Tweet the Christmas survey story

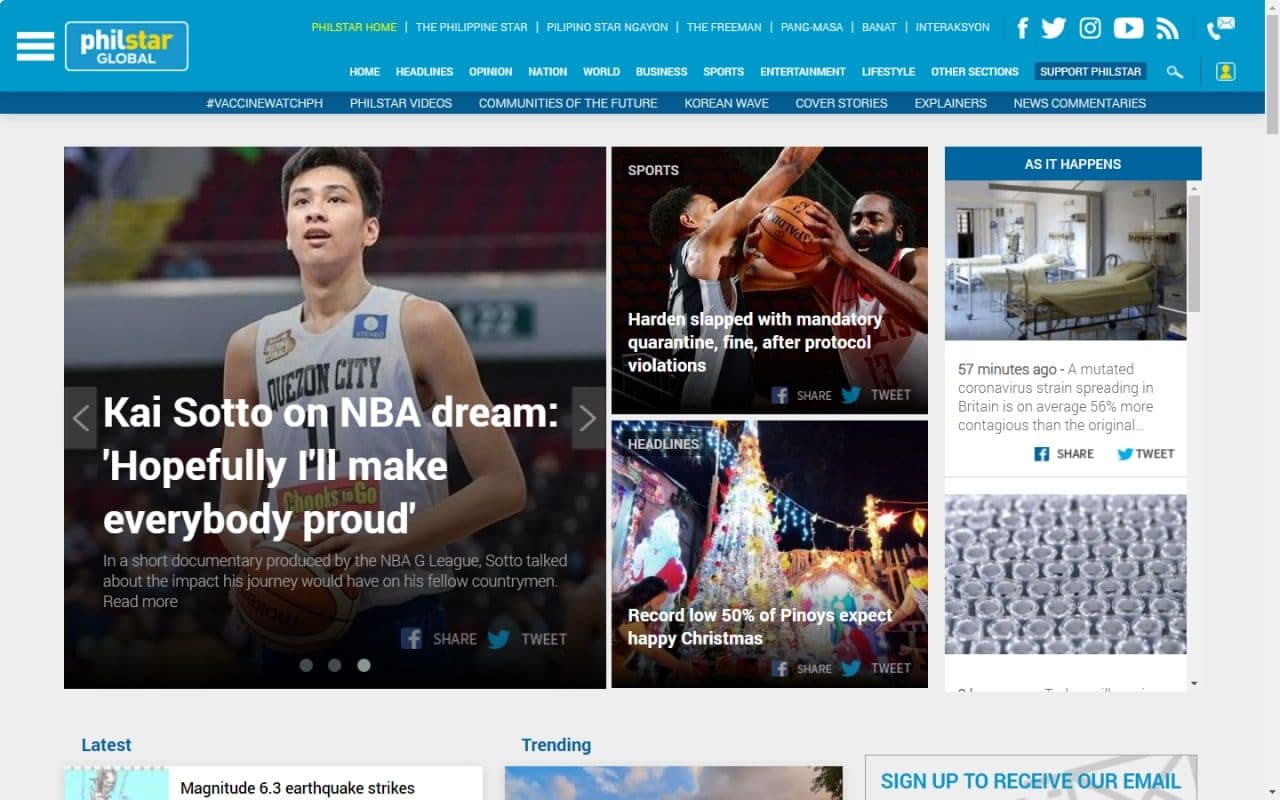coord(876,668)
